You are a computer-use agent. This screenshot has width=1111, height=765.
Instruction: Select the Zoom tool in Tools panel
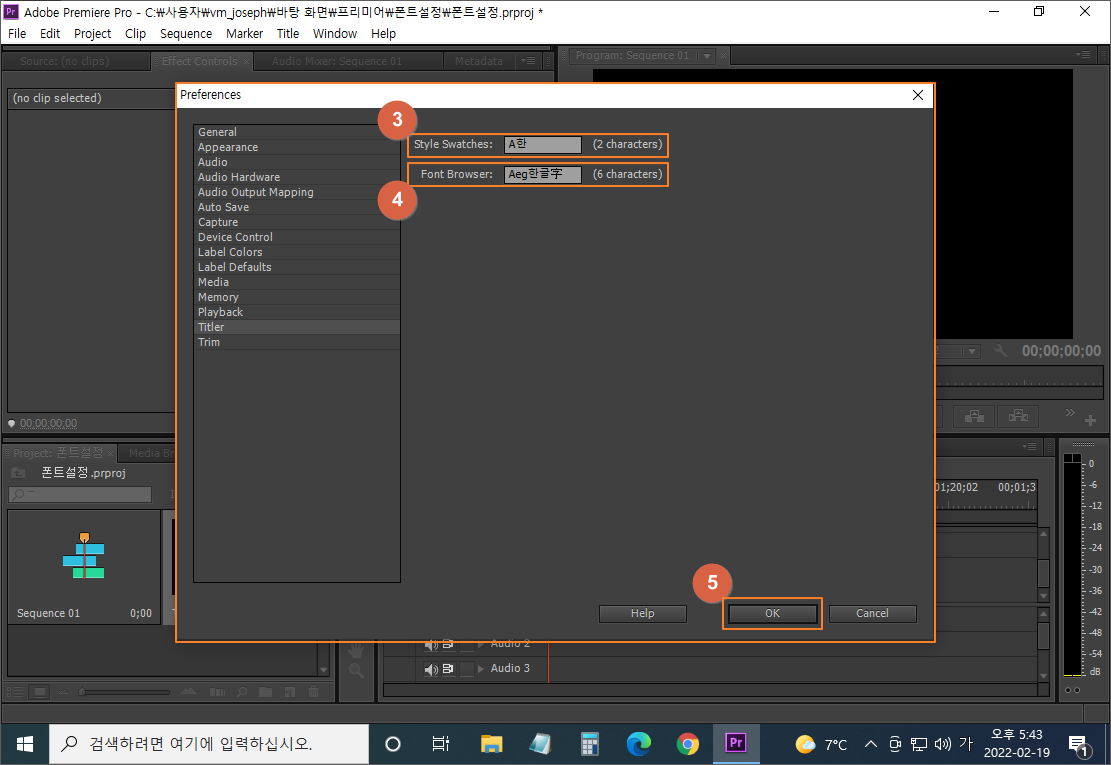pos(356,670)
